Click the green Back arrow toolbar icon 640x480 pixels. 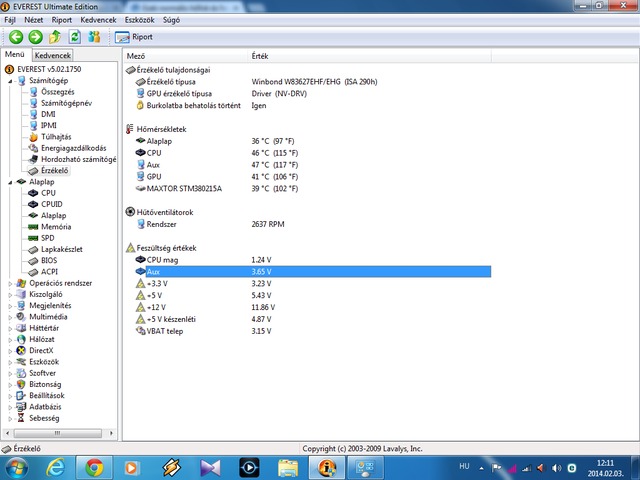16,37
